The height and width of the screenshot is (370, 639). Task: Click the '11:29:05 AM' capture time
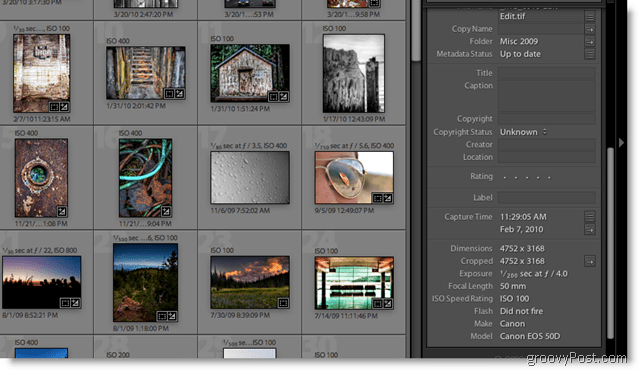pyautogui.click(x=523, y=217)
